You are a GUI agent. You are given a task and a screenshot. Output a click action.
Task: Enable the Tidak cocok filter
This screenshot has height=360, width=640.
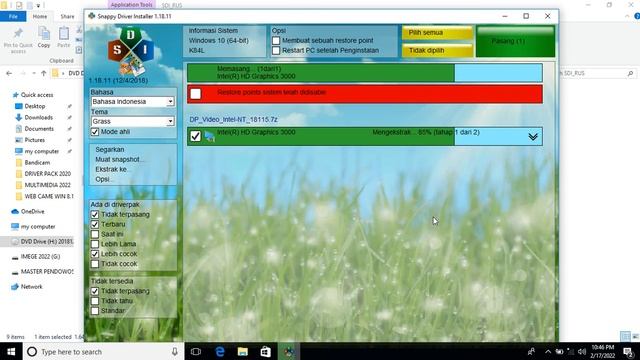click(95, 264)
